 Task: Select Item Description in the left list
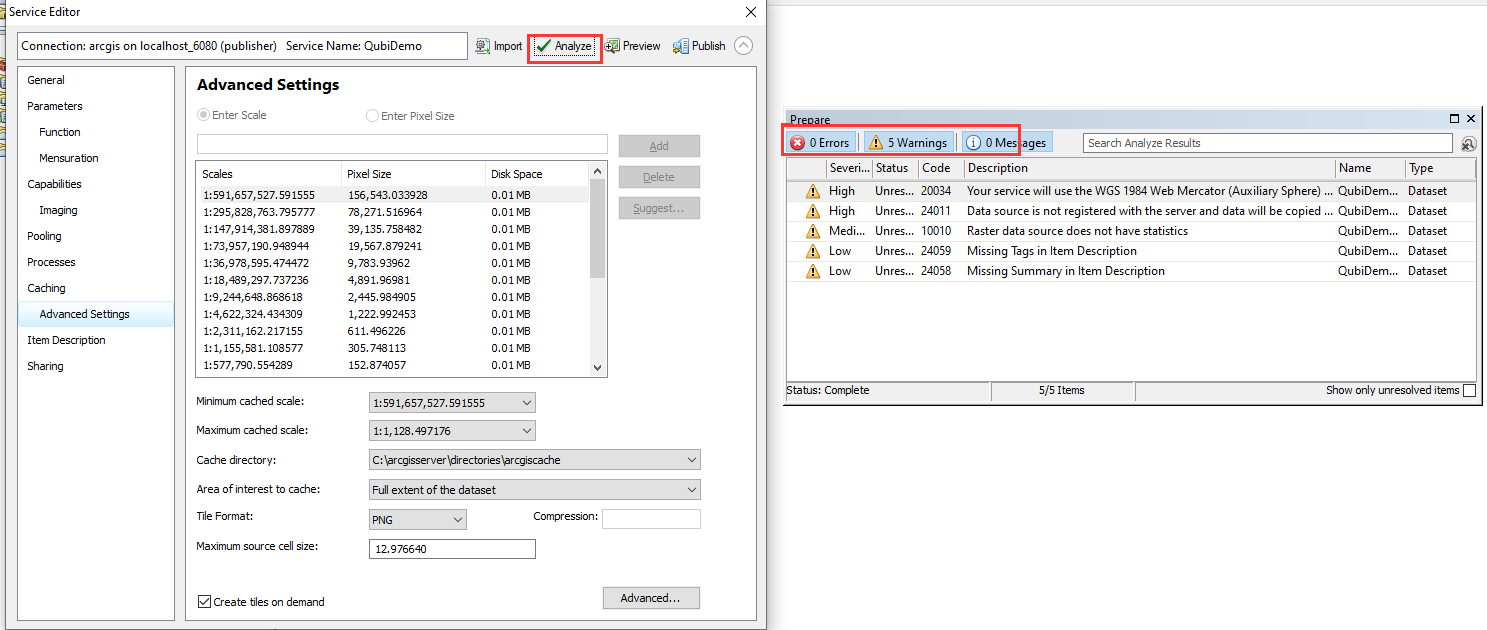[66, 340]
